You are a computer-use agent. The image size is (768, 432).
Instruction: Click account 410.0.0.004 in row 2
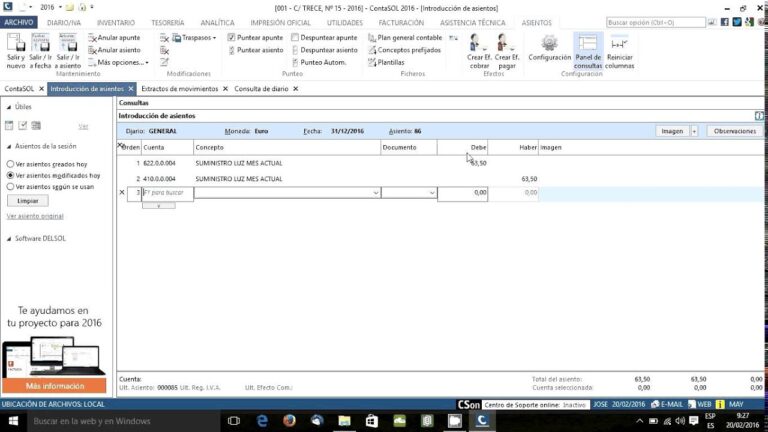pyautogui.click(x=159, y=179)
